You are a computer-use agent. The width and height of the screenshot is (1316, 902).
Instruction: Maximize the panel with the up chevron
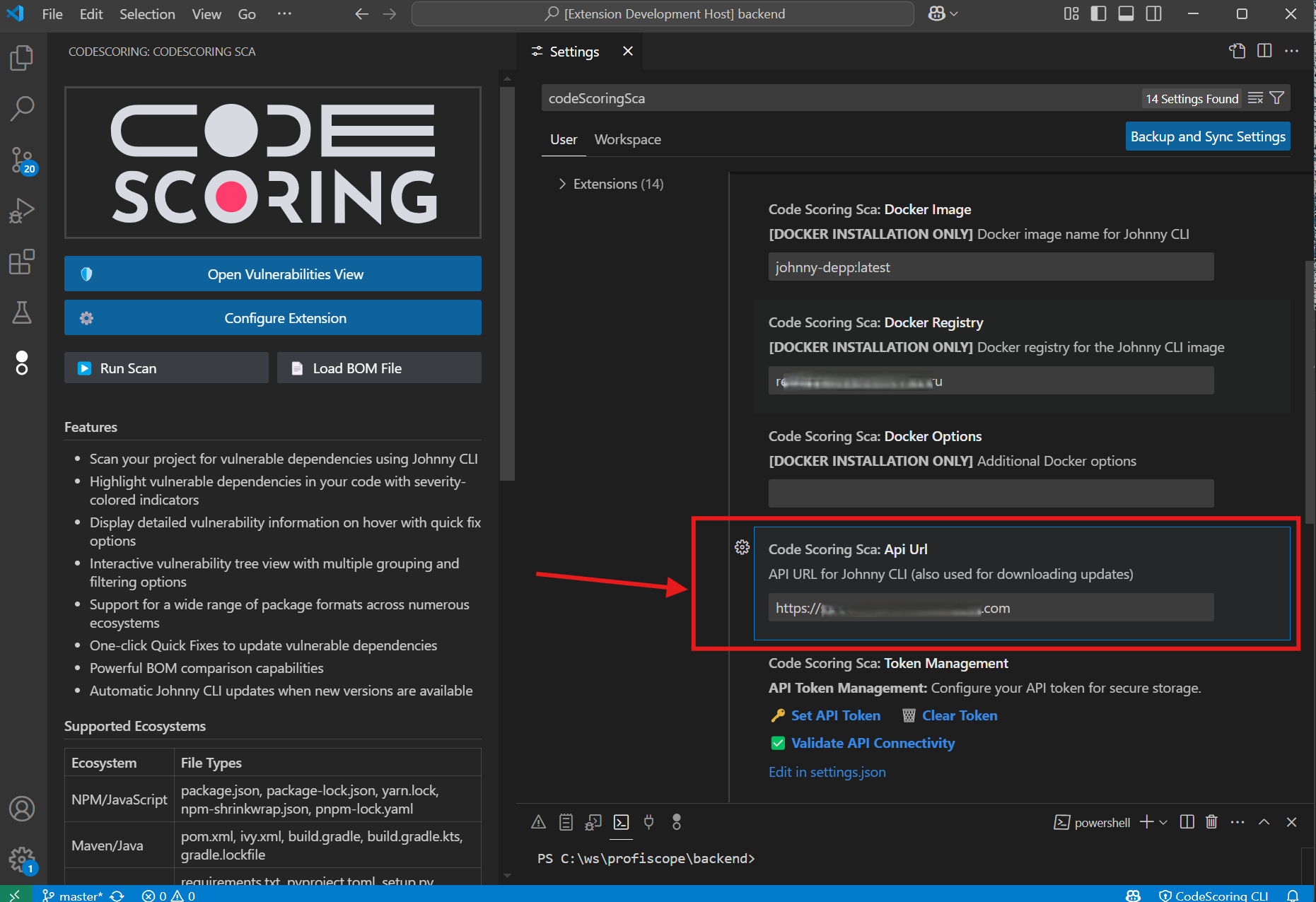click(1264, 822)
